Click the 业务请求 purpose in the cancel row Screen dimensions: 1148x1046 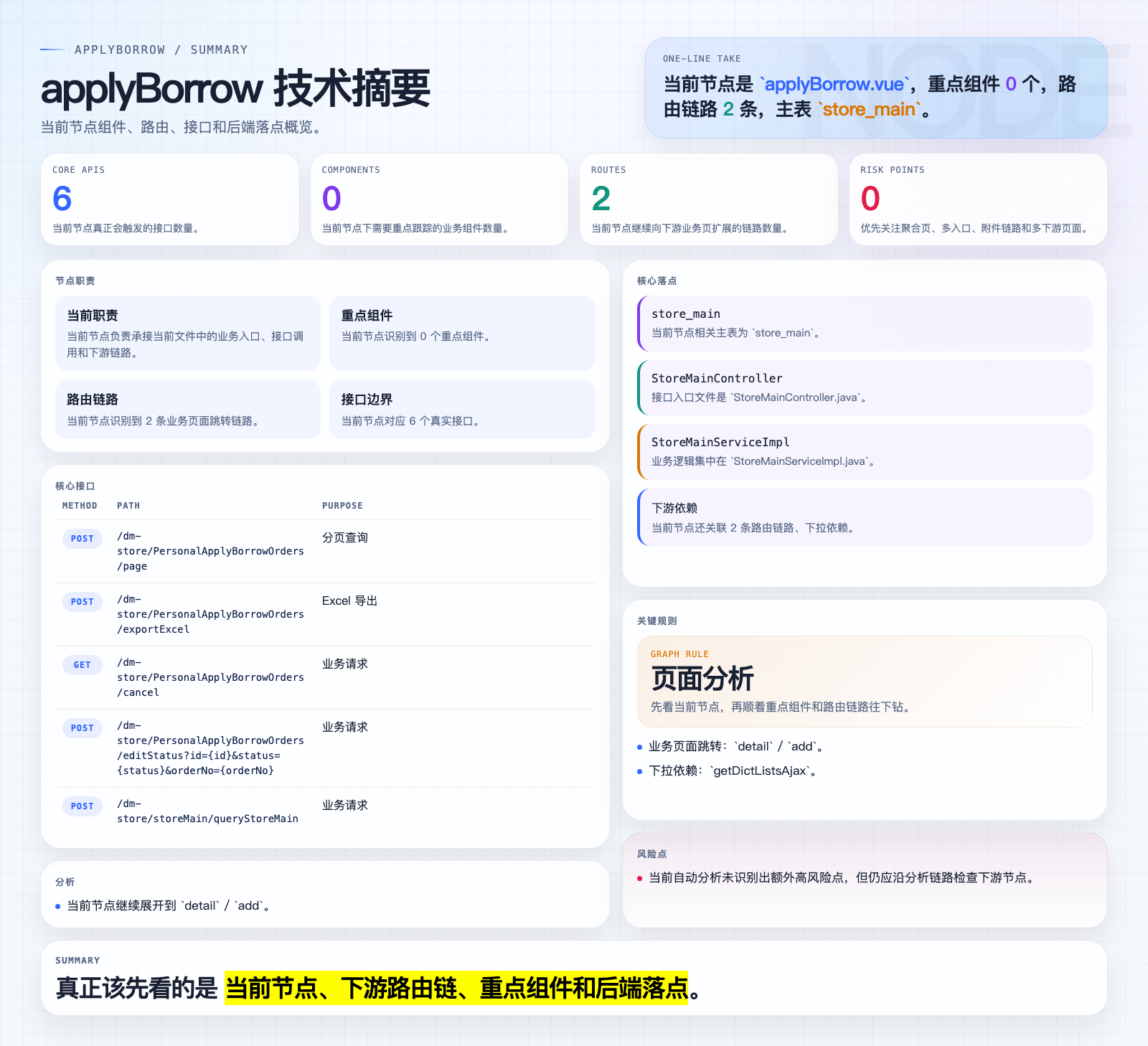tap(345, 664)
